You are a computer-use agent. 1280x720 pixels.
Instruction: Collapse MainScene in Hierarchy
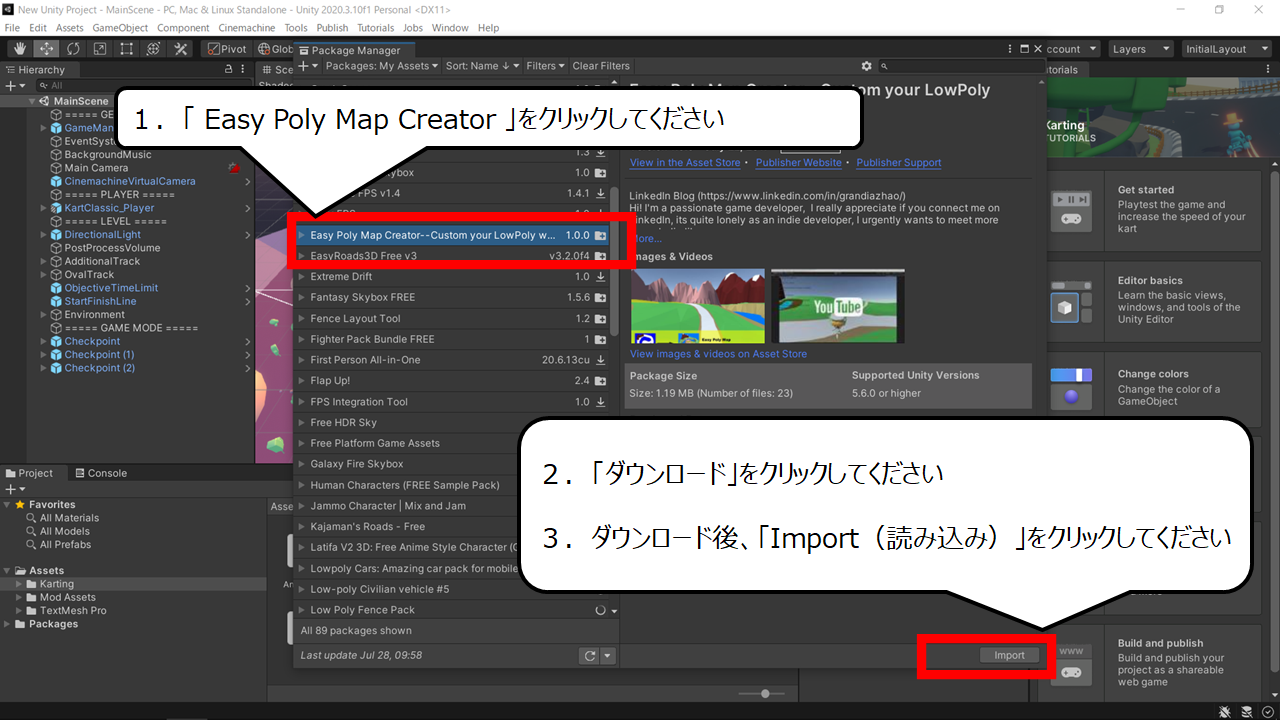[x=31, y=101]
